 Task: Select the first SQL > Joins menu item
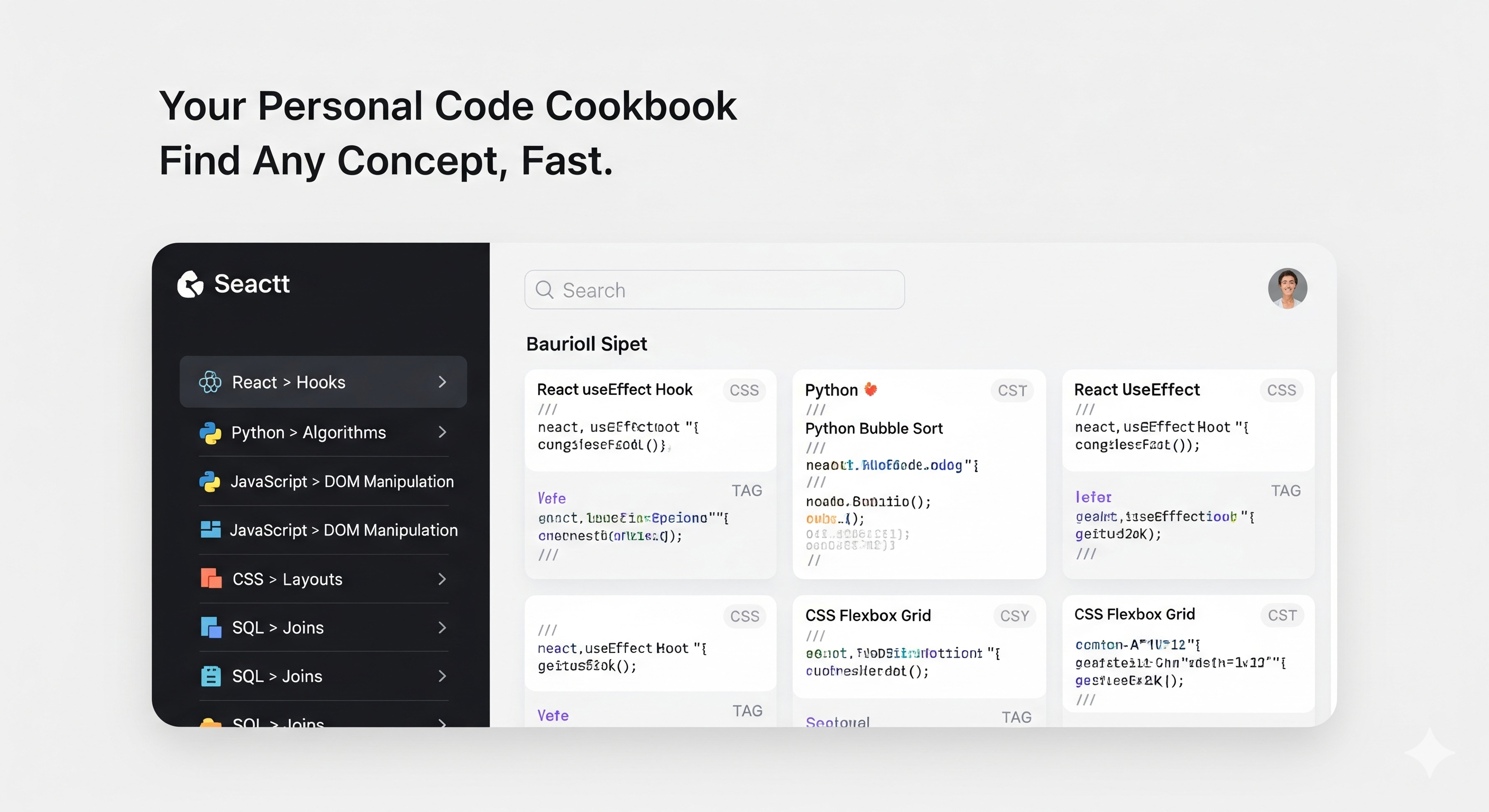click(278, 628)
